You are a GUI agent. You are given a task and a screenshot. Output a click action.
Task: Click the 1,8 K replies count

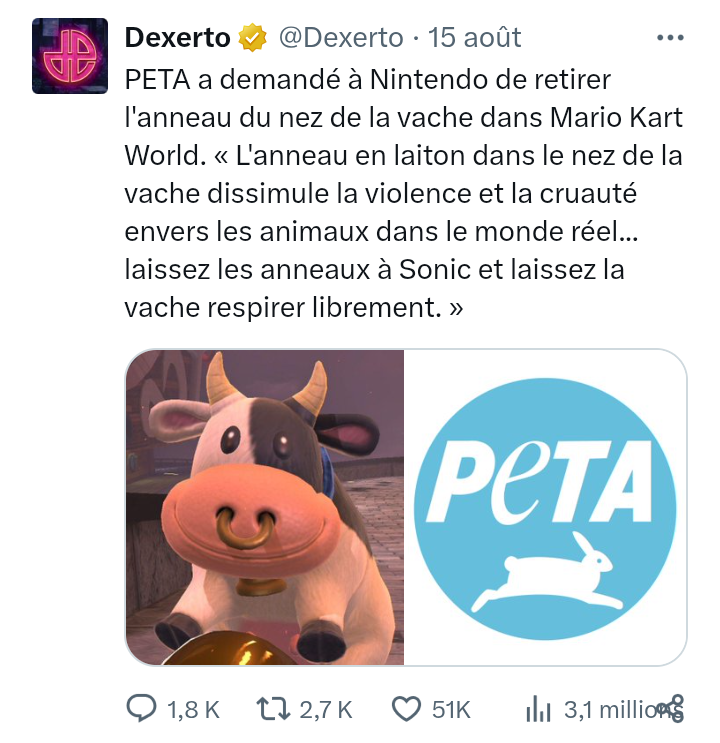click(x=193, y=710)
